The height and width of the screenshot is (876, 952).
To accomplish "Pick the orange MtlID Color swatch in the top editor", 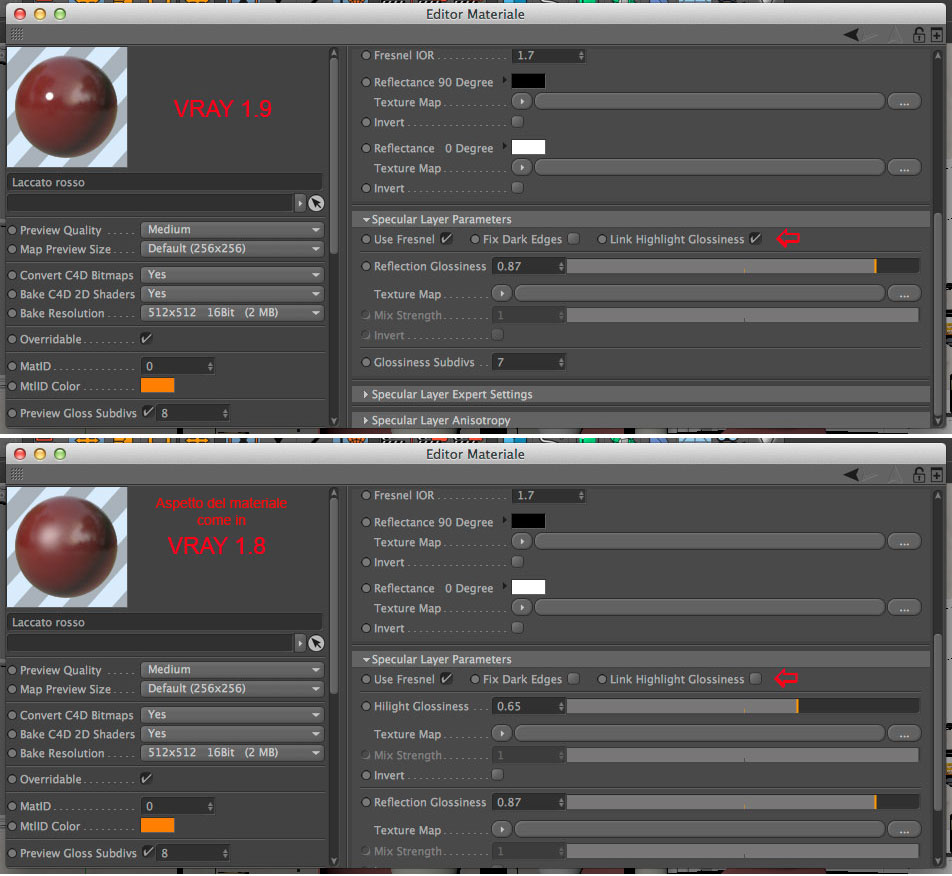I will (157, 385).
